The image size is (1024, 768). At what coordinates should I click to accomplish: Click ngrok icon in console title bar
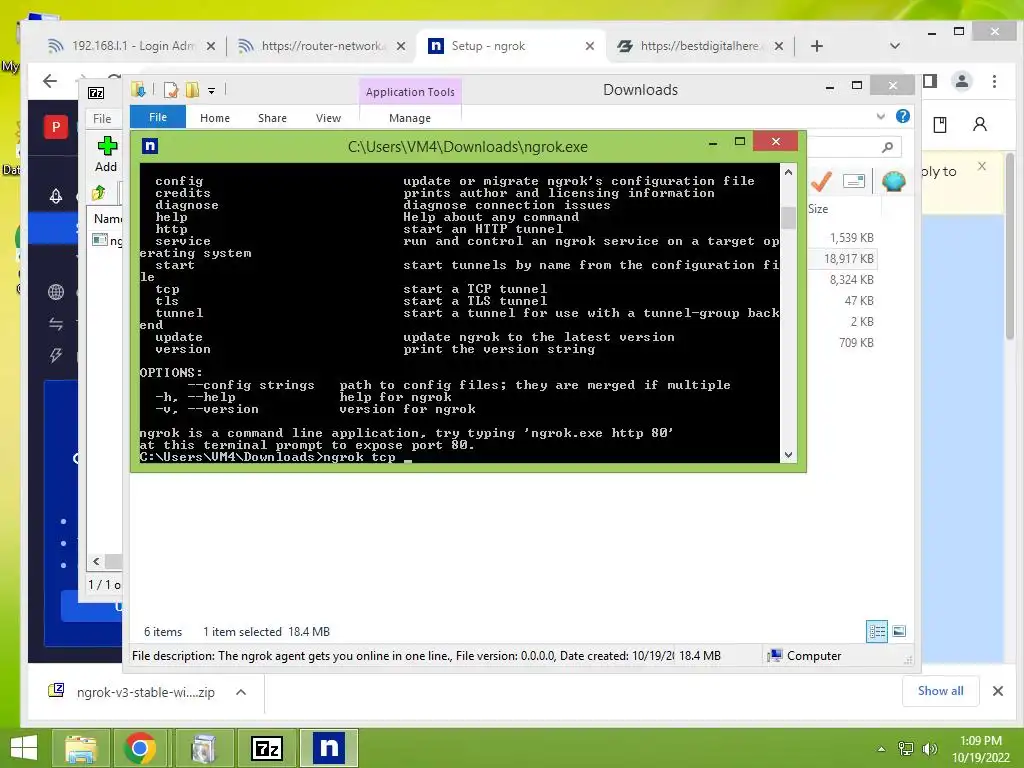pyautogui.click(x=150, y=146)
